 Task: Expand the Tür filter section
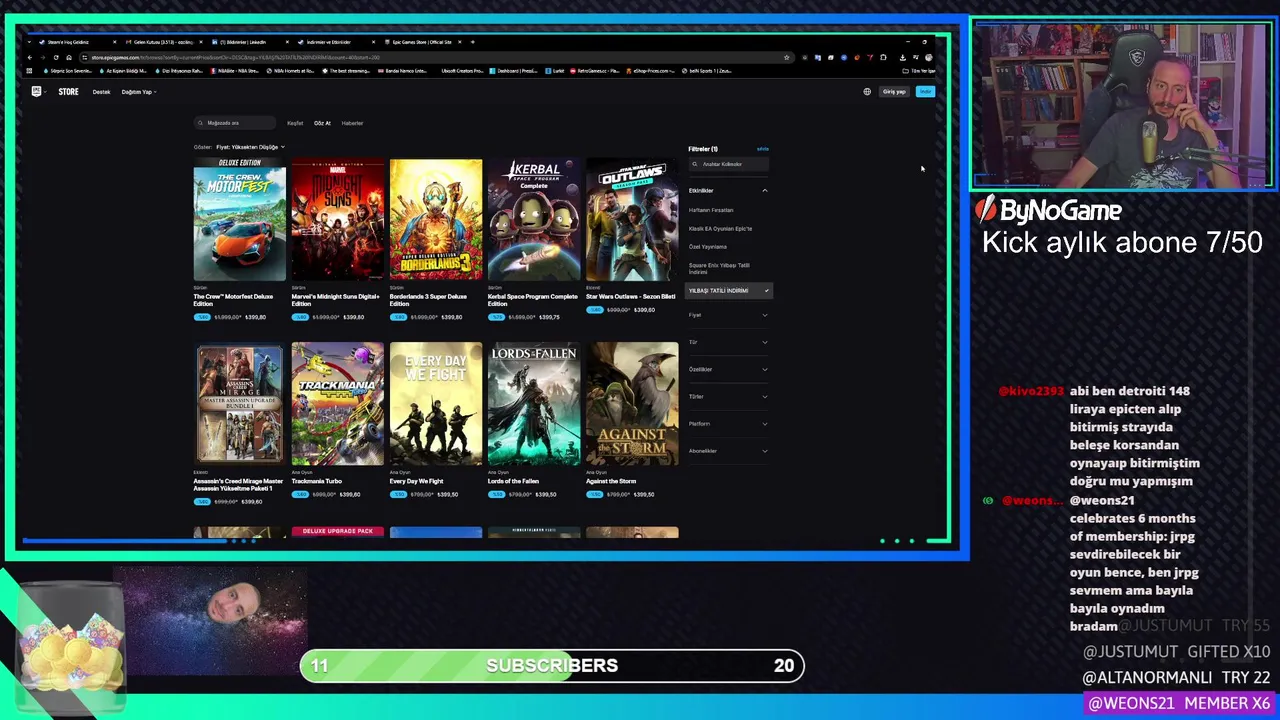click(728, 342)
